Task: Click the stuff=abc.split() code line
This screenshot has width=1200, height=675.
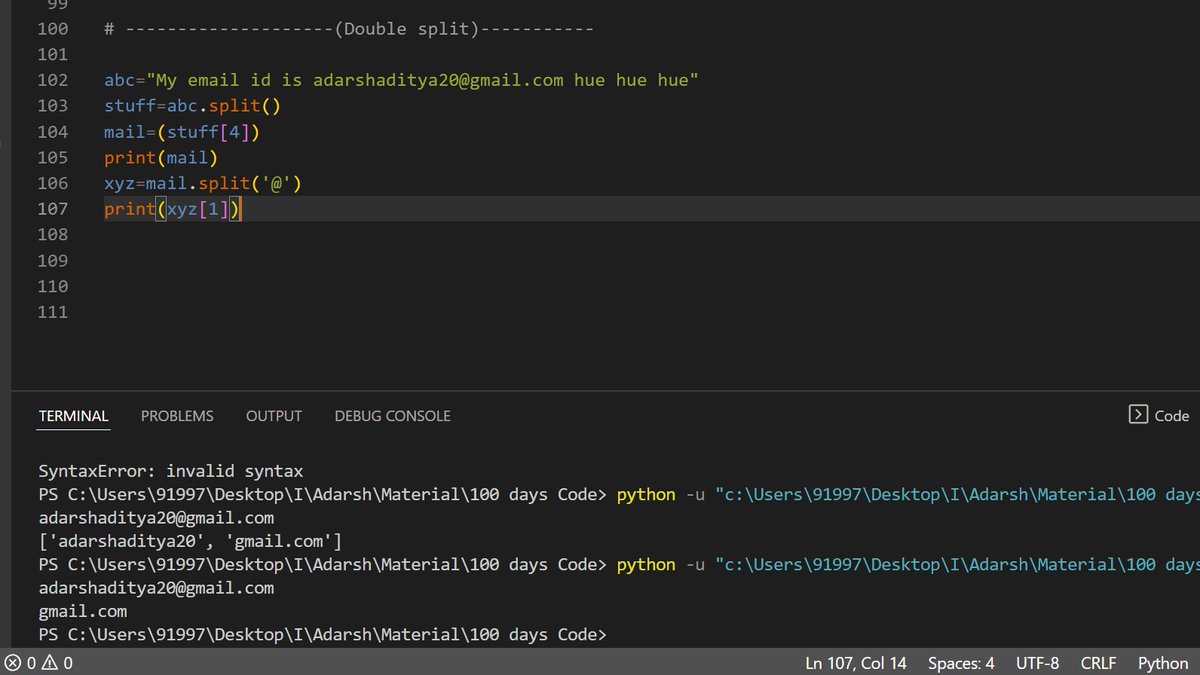Action: tap(193, 105)
